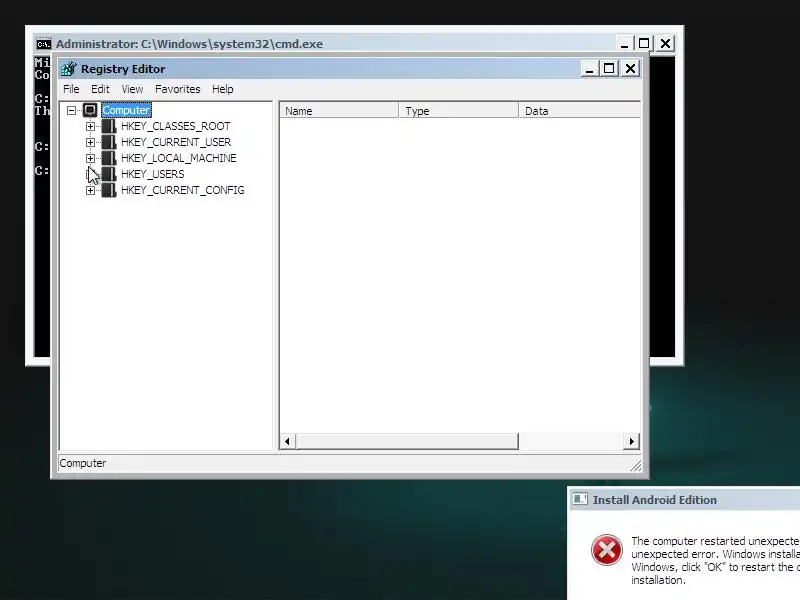Screen dimensions: 800x600
Task: Open the Edit menu in Registry Editor
Action: point(100,89)
